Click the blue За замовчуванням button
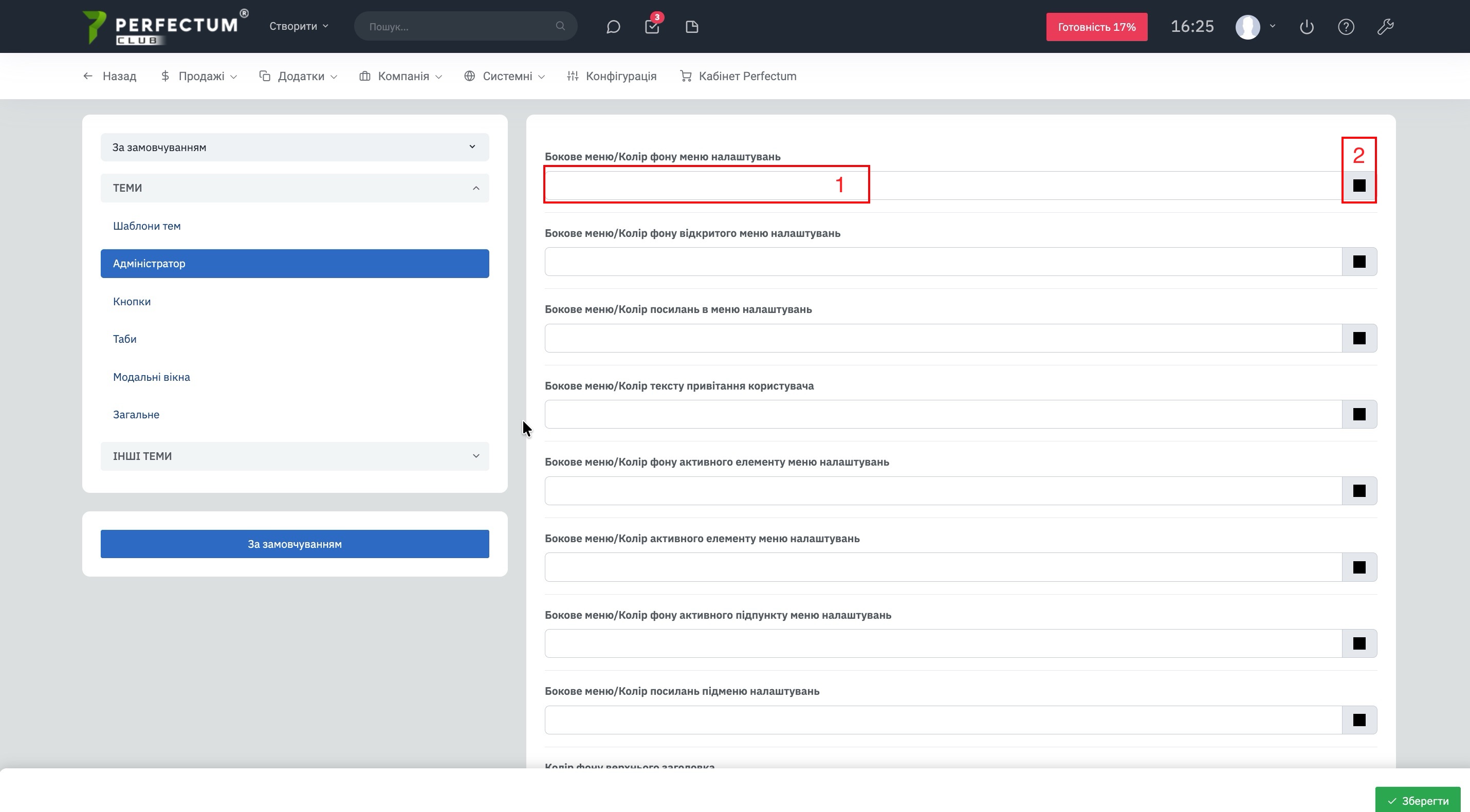The image size is (1470, 812). coord(295,544)
